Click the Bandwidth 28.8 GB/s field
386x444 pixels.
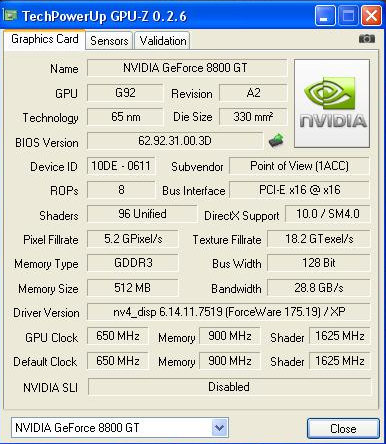point(319,288)
